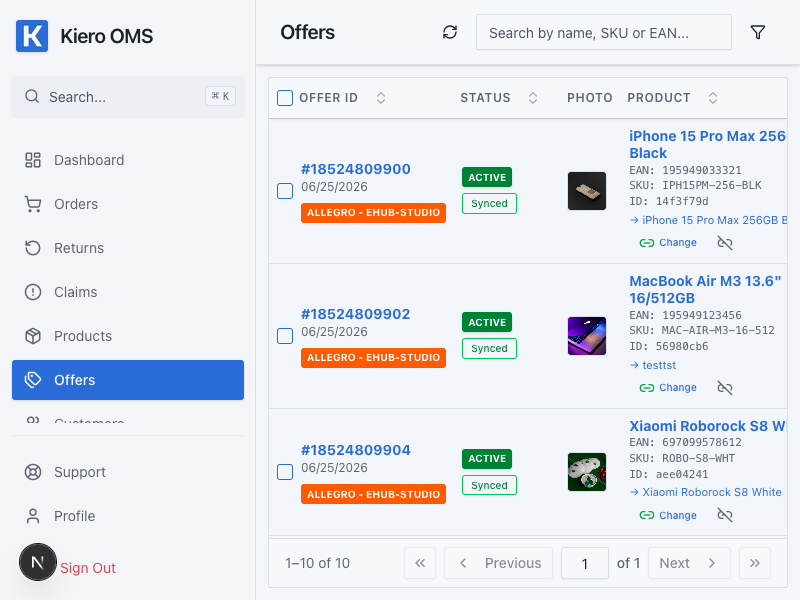Open Dashboard in sidebar
The image size is (800, 600).
pos(128,160)
